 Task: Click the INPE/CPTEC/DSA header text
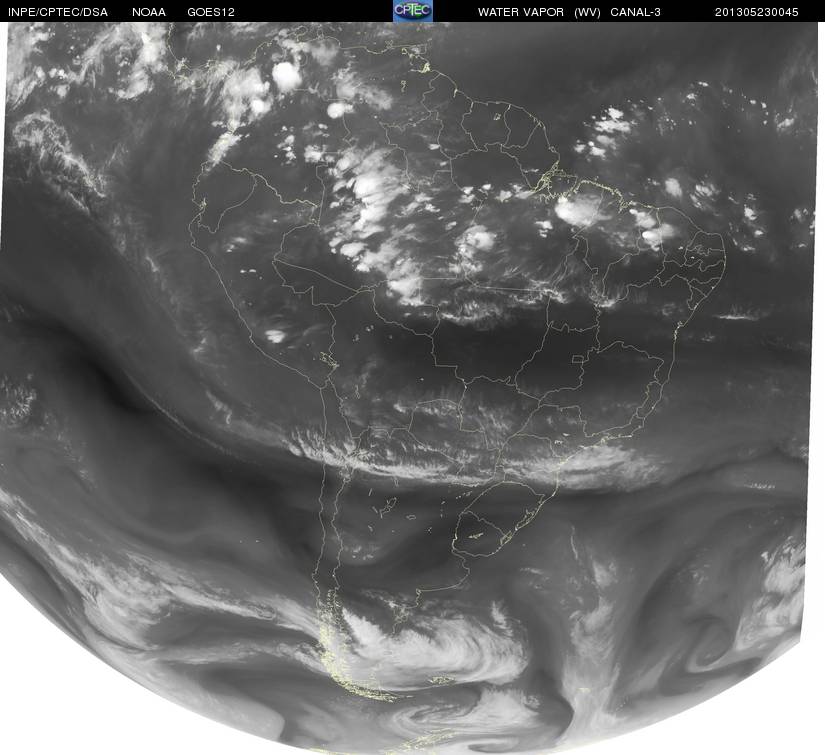click(x=58, y=12)
